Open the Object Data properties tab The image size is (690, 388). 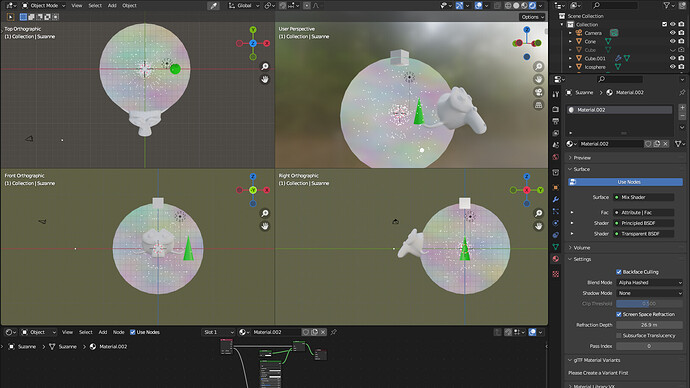(556, 247)
